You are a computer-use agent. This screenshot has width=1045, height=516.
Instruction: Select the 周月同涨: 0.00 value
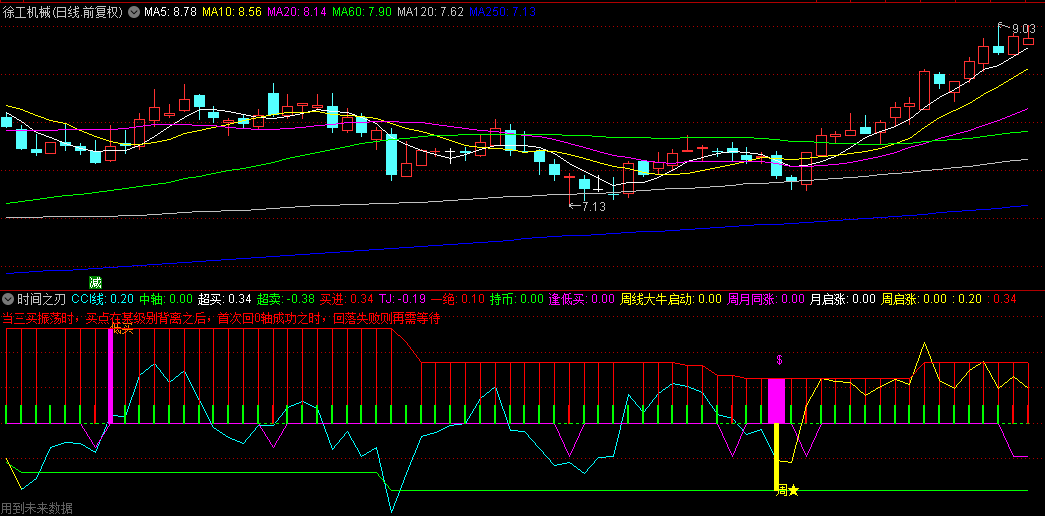(x=766, y=299)
